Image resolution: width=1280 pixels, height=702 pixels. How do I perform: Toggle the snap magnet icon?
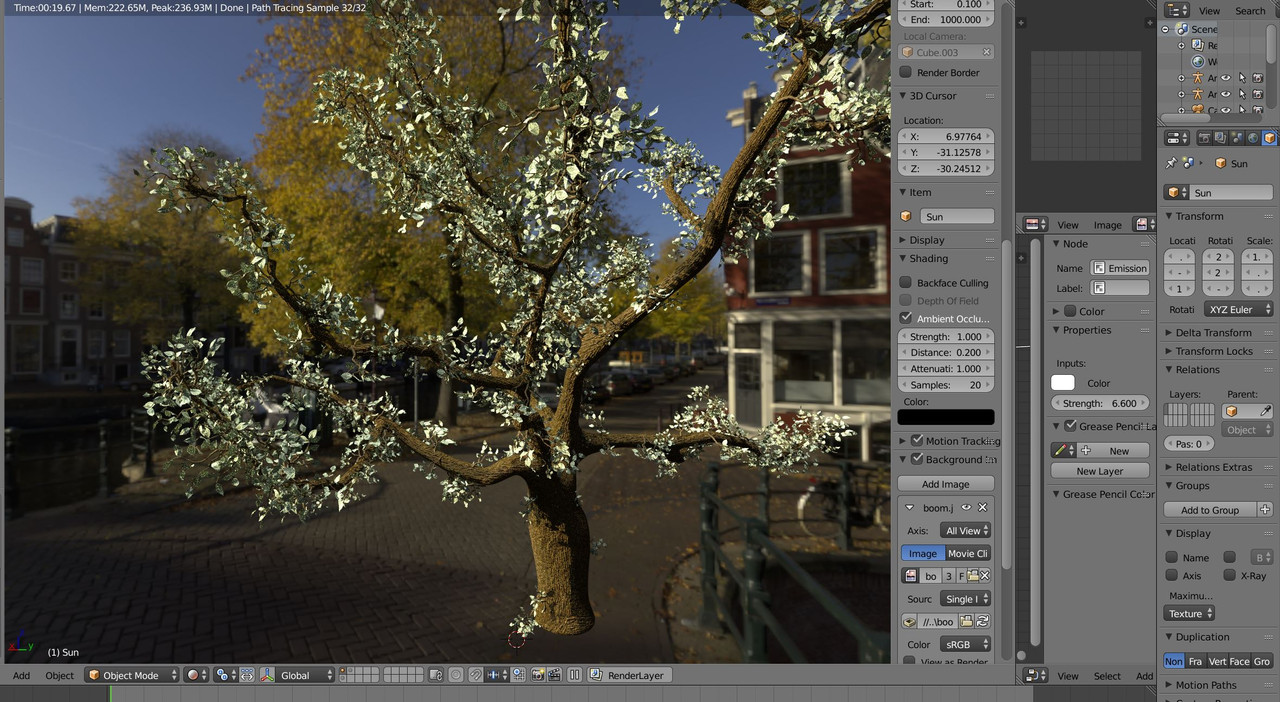point(477,675)
